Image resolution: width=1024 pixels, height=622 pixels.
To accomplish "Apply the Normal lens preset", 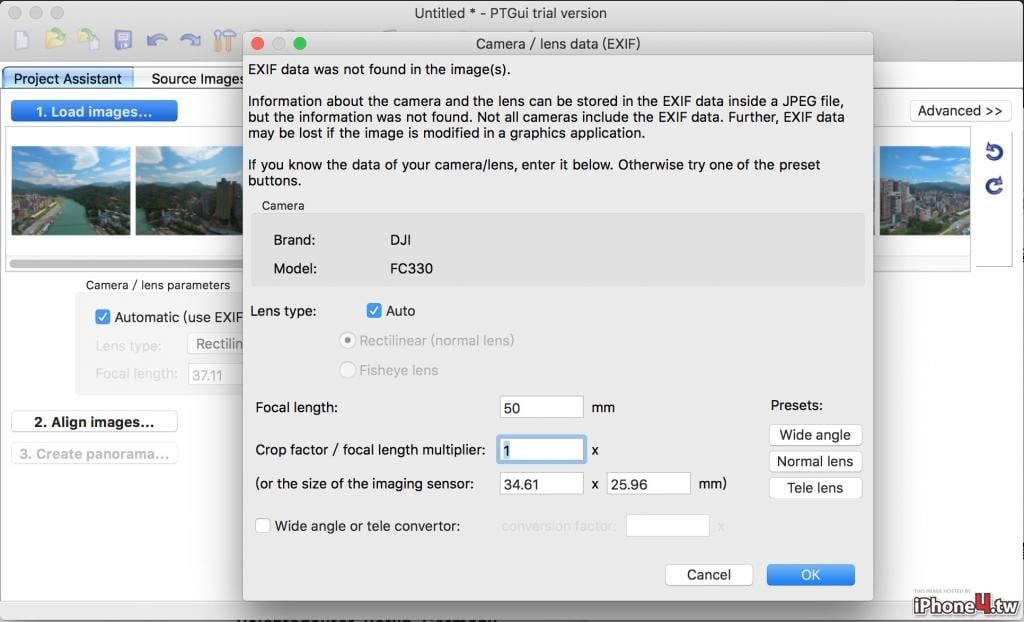I will [x=815, y=461].
